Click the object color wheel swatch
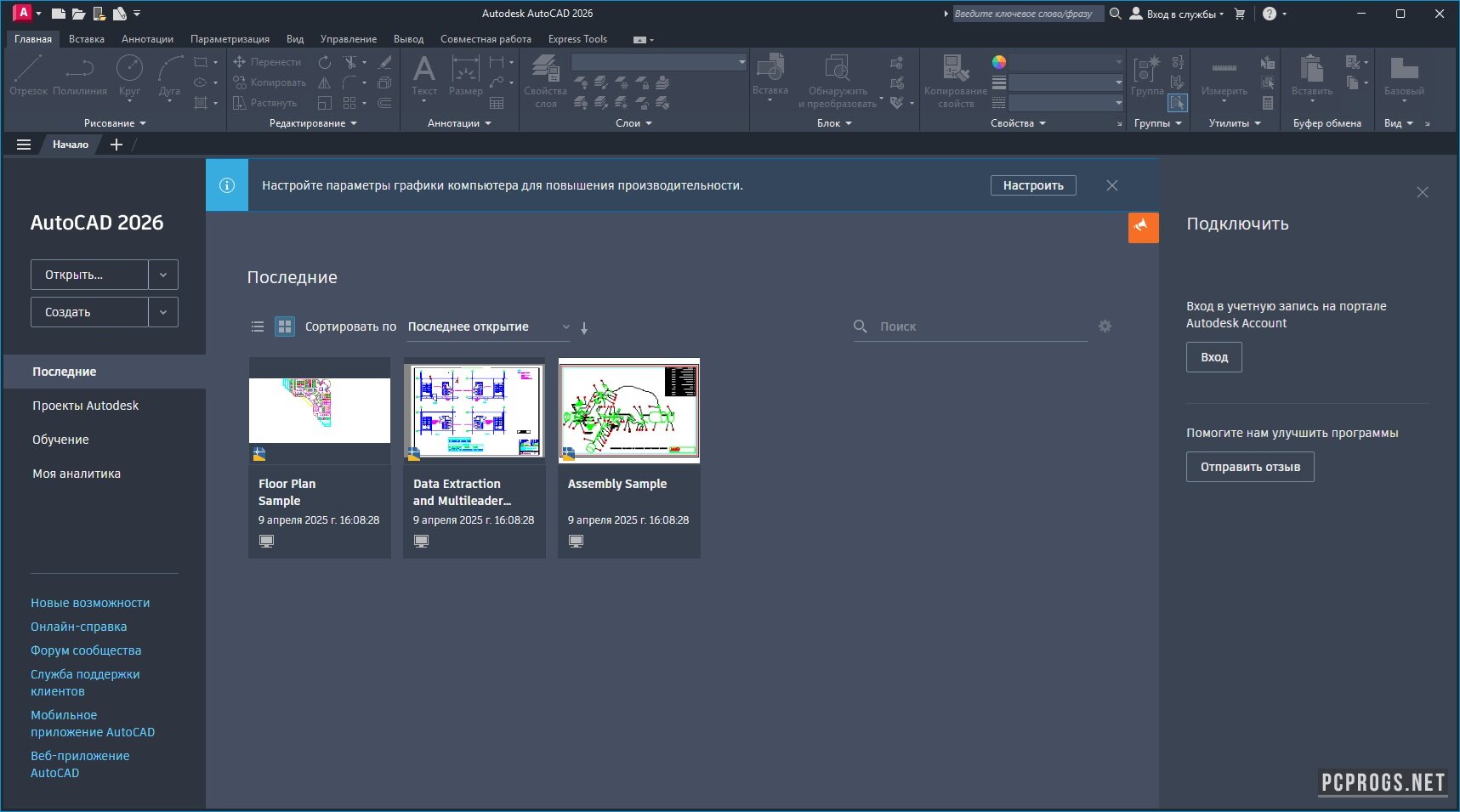Viewport: 1460px width, 812px height. (x=999, y=62)
